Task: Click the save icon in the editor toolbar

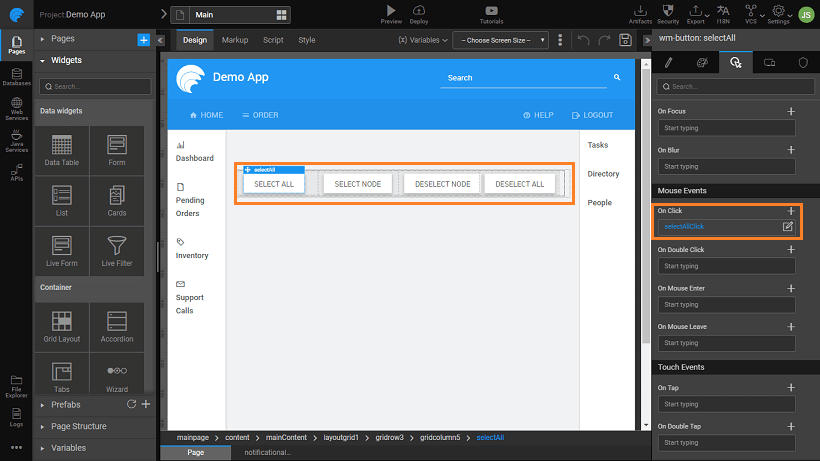Action: pyautogui.click(x=625, y=40)
